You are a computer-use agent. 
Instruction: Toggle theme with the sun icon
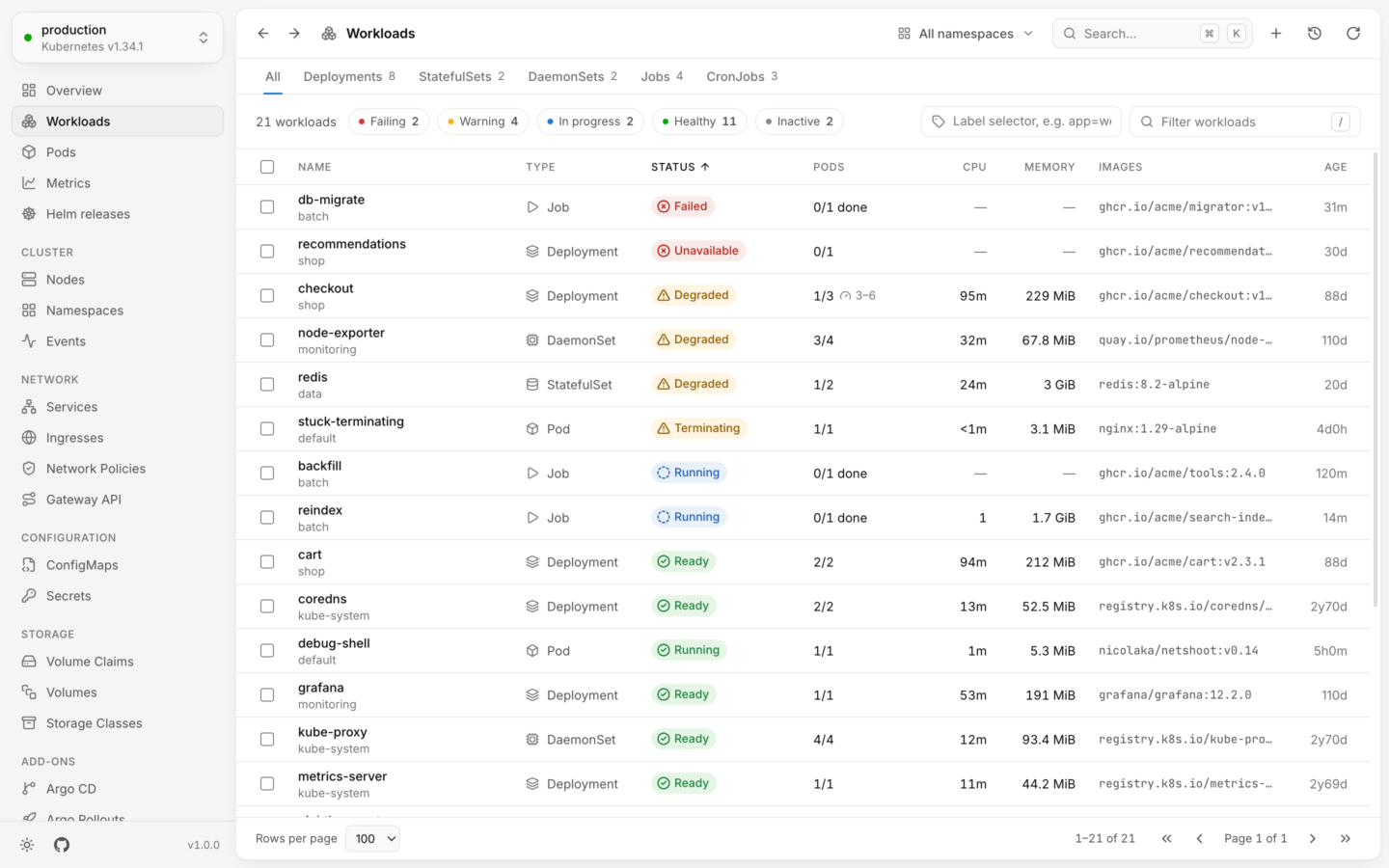click(x=27, y=845)
